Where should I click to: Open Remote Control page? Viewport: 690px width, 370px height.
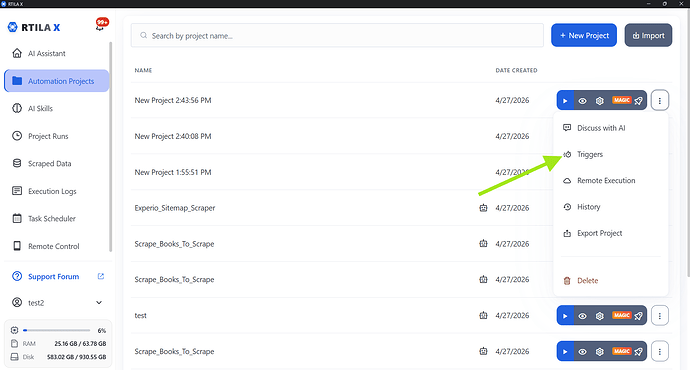57,246
